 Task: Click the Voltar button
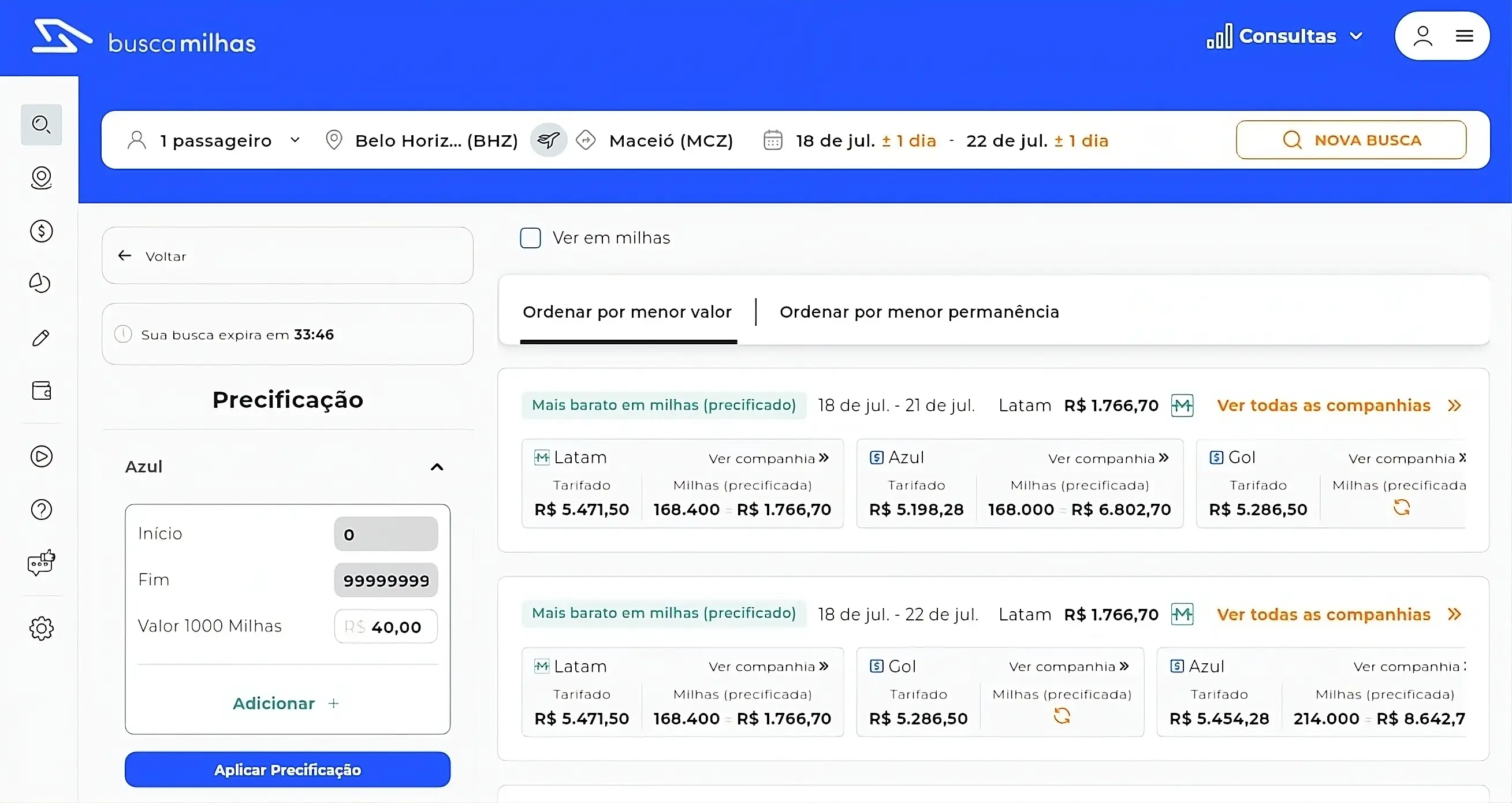coord(288,256)
